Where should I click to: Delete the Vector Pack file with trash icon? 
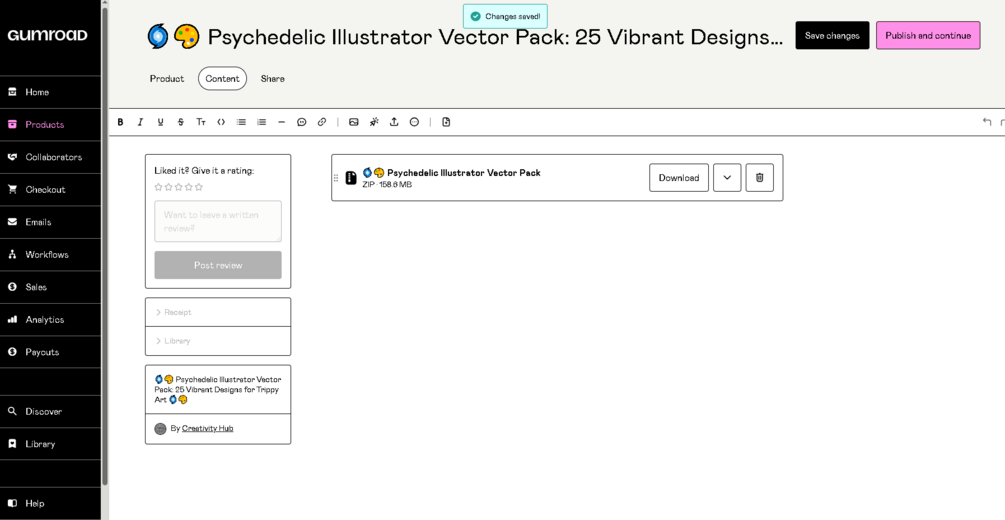click(x=760, y=178)
